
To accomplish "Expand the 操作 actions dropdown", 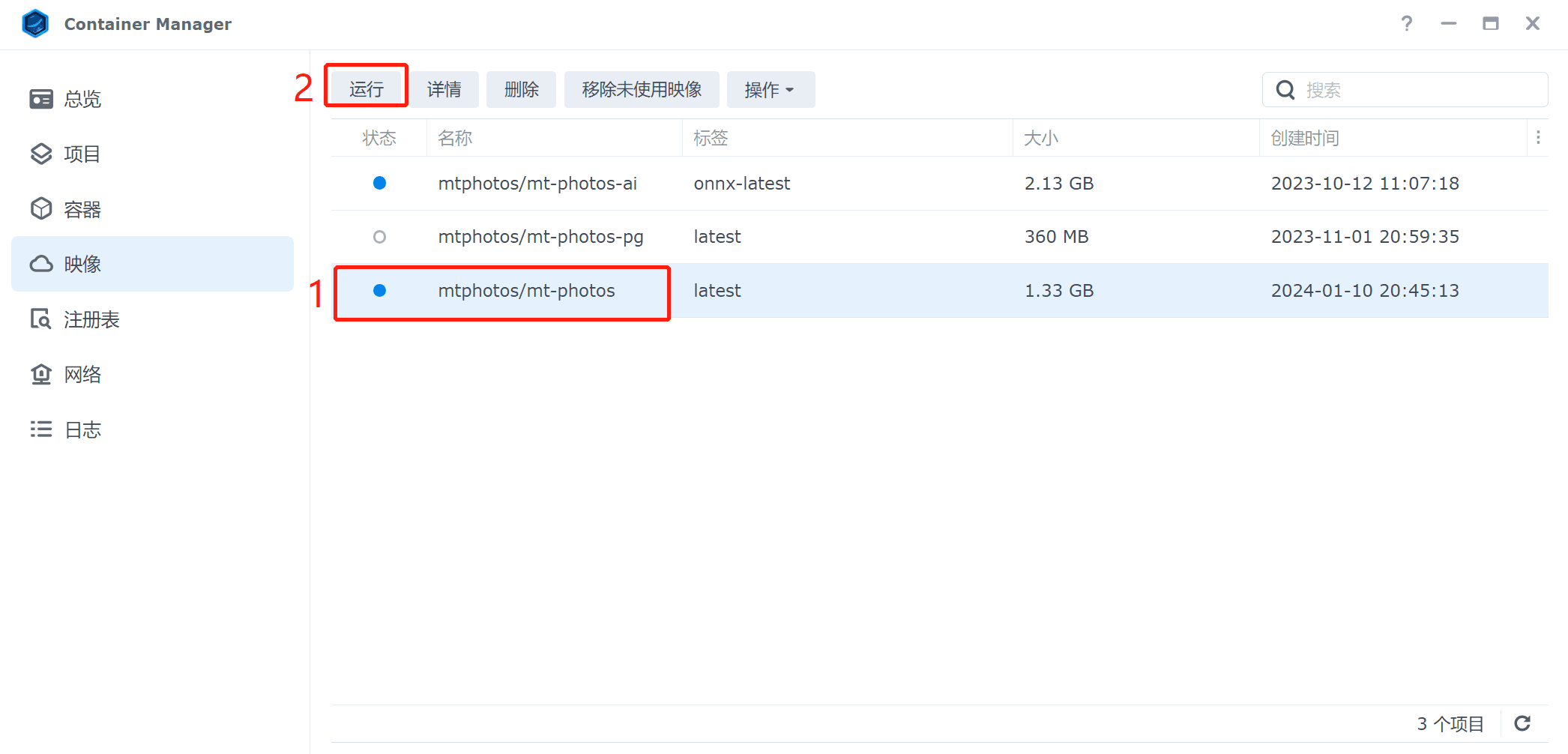I will point(771,89).
